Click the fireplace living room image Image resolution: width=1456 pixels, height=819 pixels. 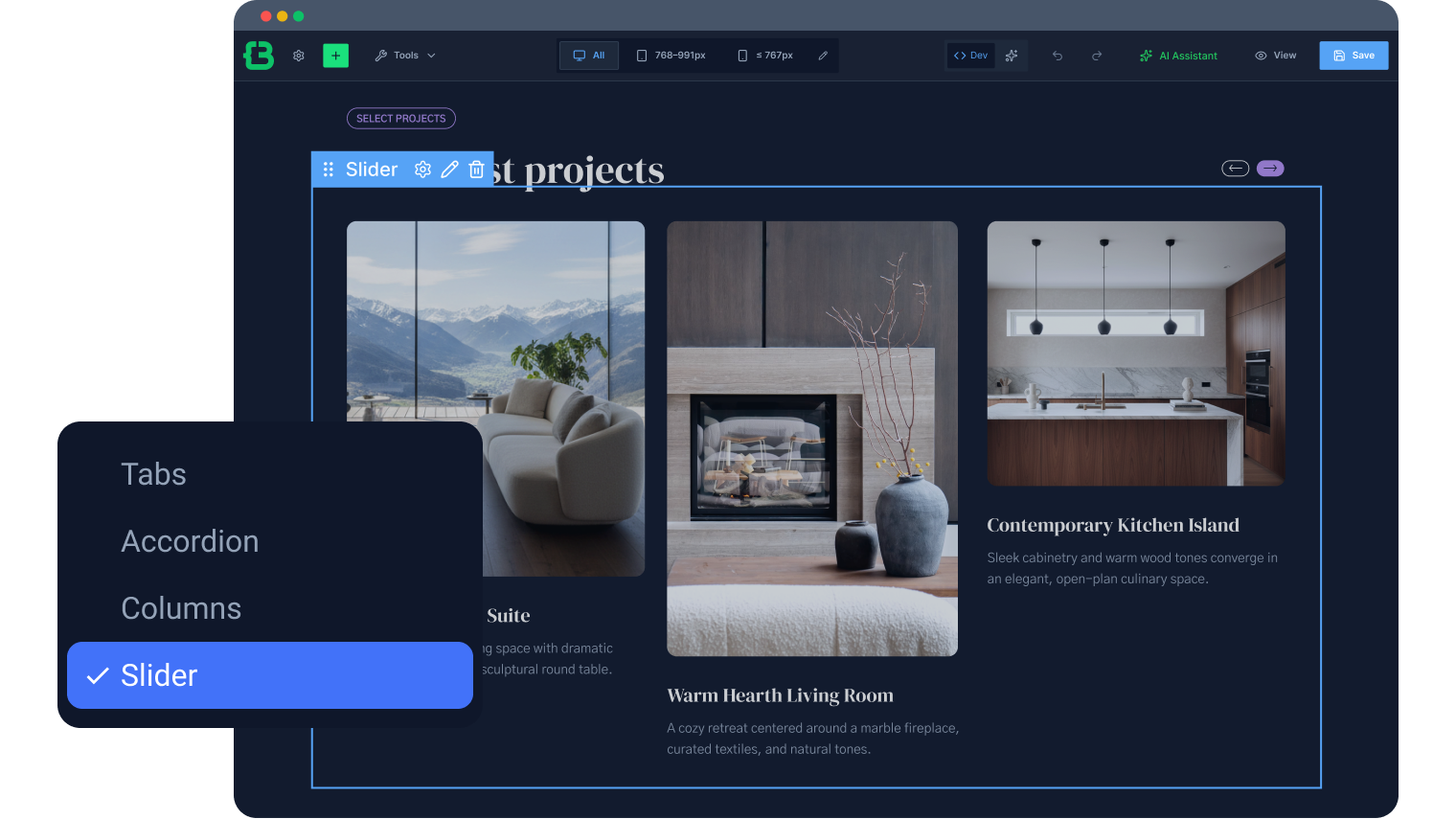[812, 439]
